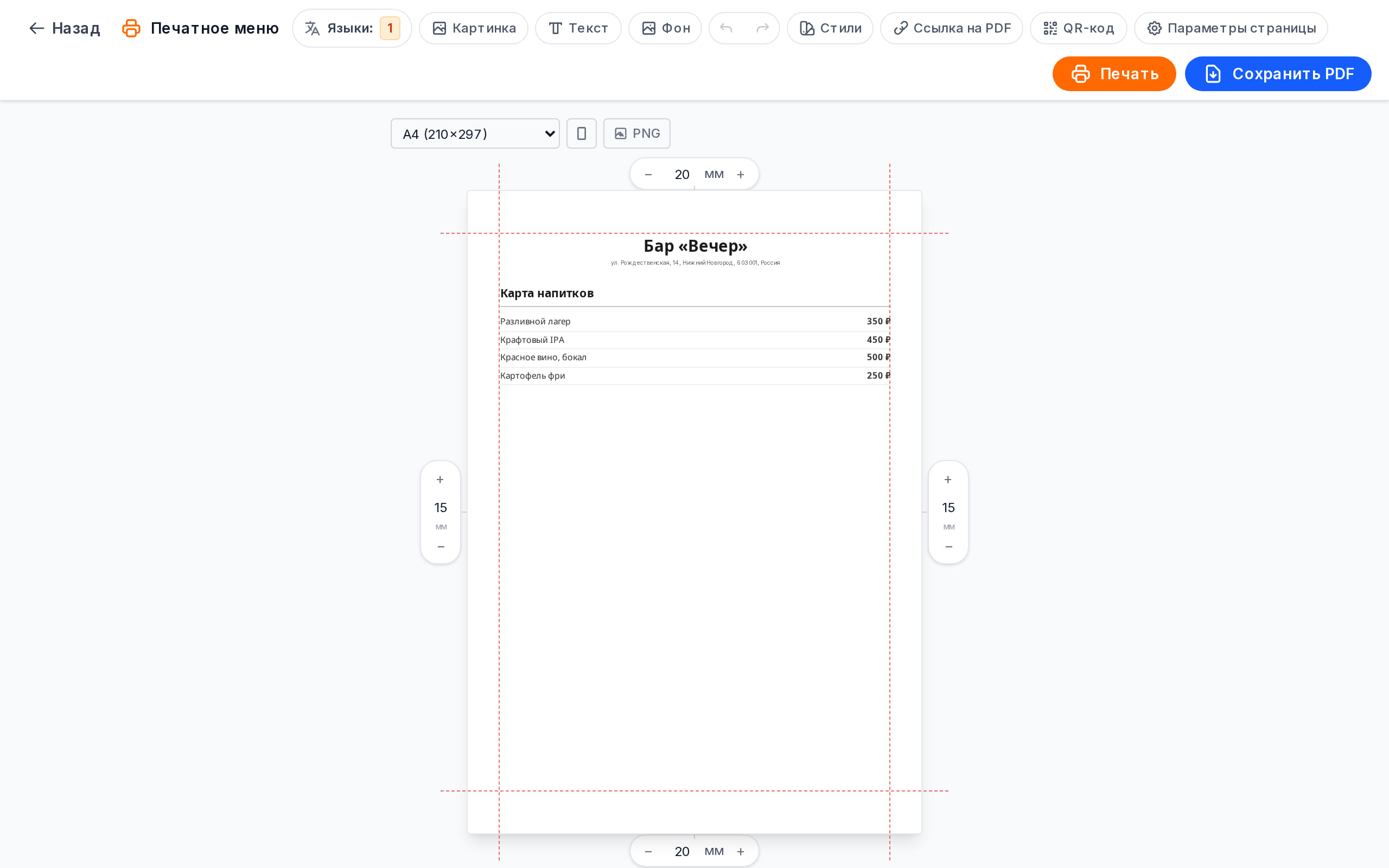Expand the A4 (210×297) page size dropdown
Image resolution: width=1389 pixels, height=868 pixels.
pos(475,134)
